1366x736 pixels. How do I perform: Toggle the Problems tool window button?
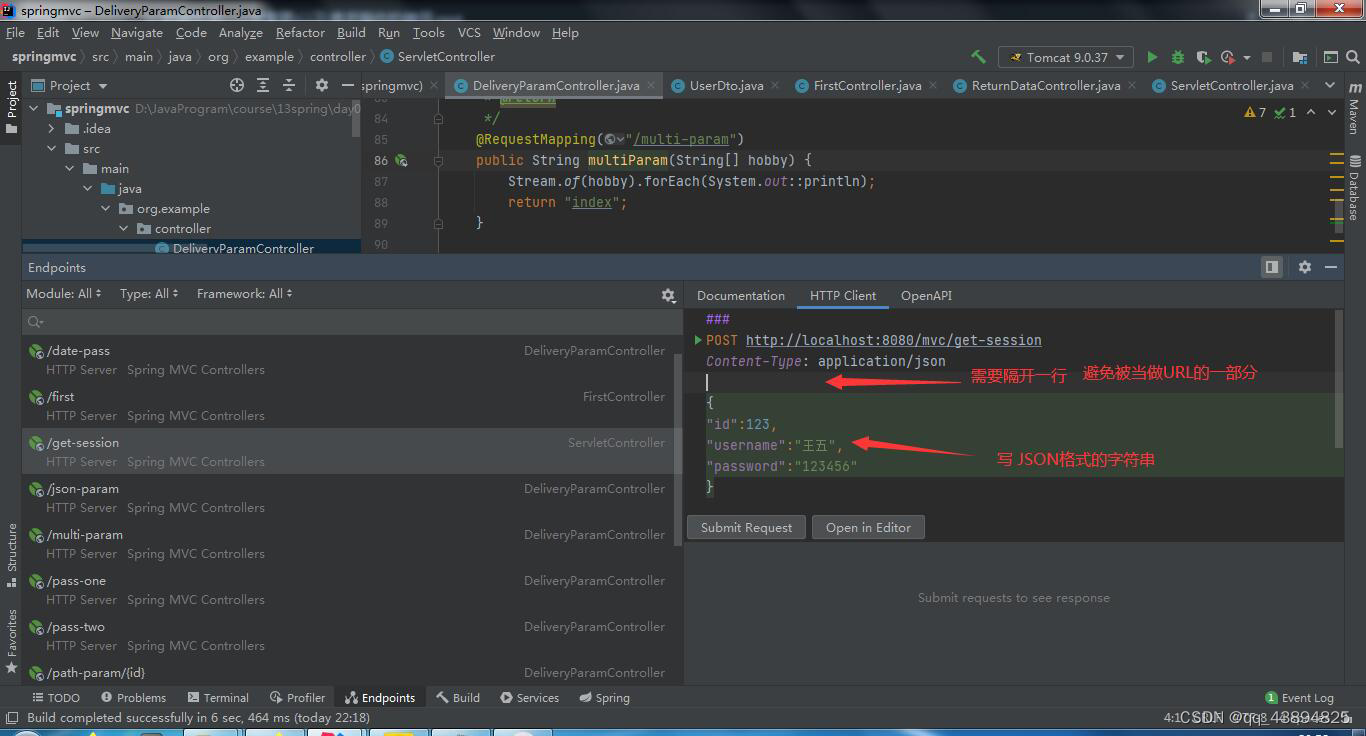pos(133,697)
